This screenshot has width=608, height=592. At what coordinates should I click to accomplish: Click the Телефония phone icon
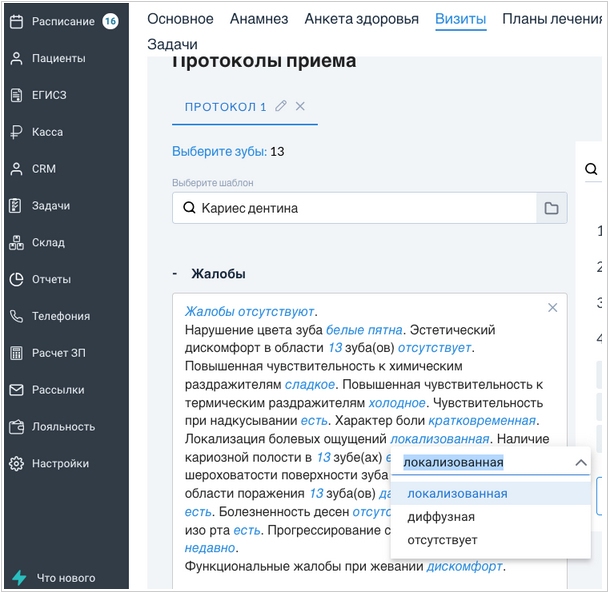[x=16, y=316]
